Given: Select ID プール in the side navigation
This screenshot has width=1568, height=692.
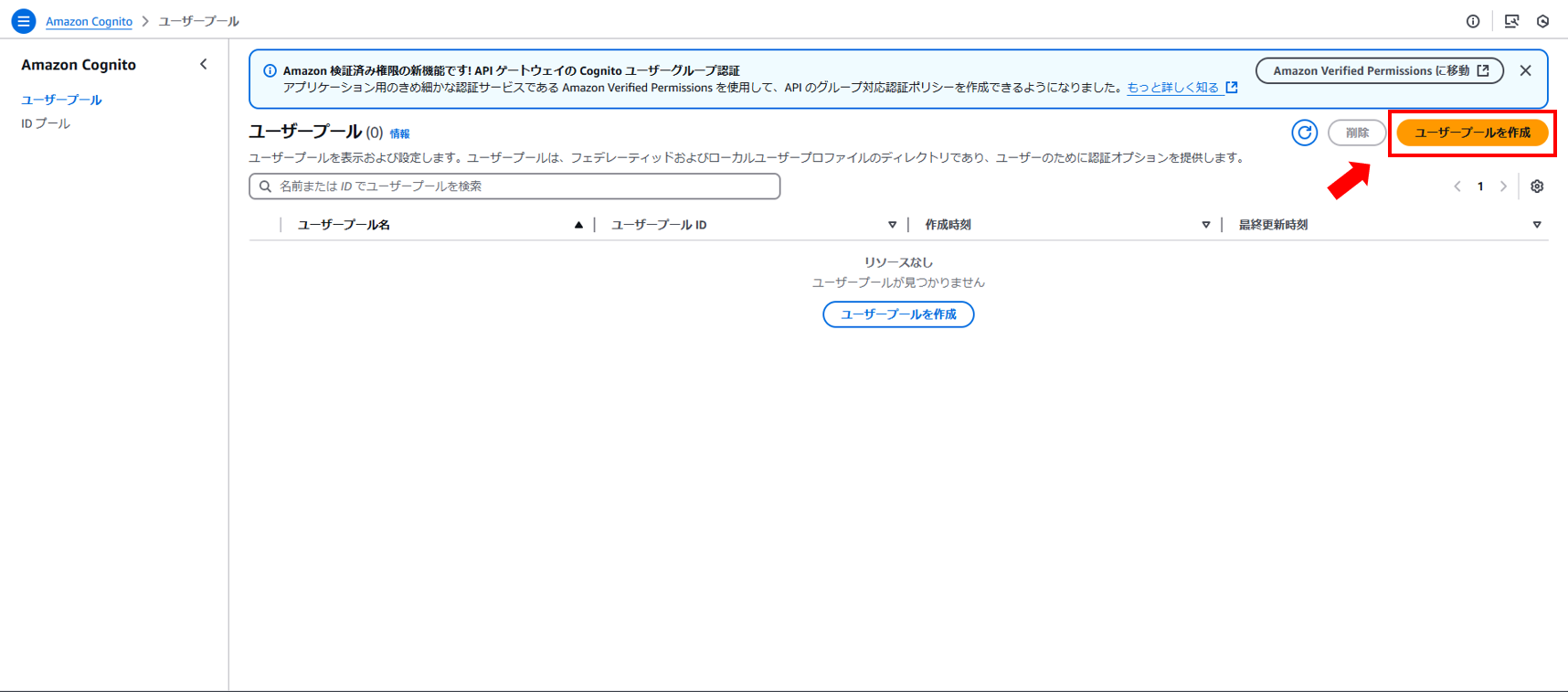Looking at the screenshot, I should [x=46, y=123].
